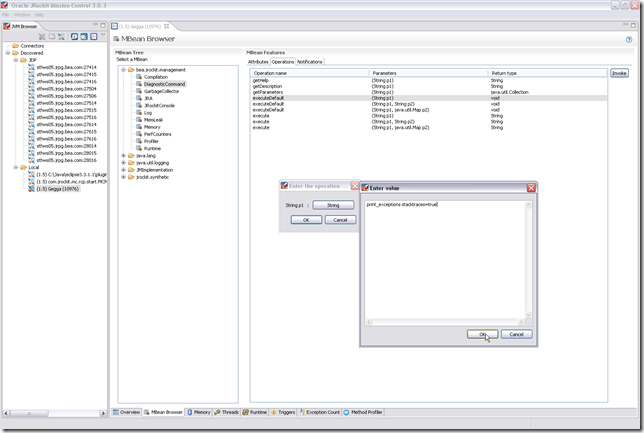Click Cancel in the Enter the operation dialog
The height and width of the screenshot is (433, 644).
click(x=340, y=220)
